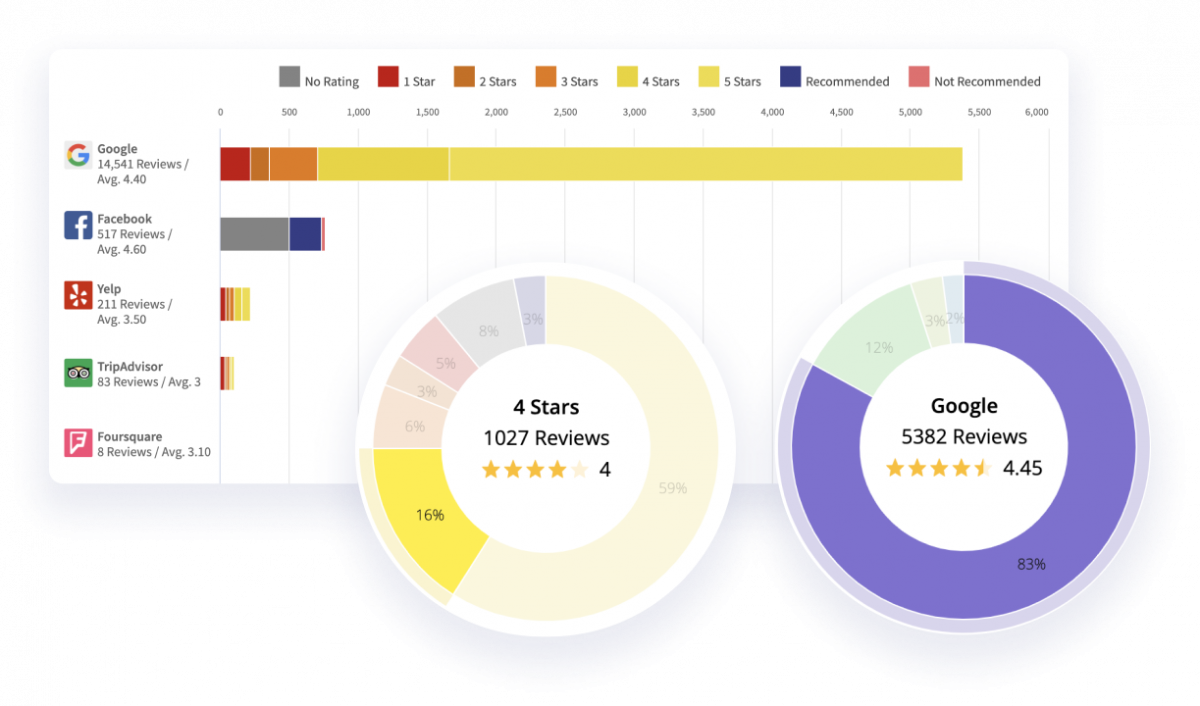Click the star rating row beside 4.45
1200x706 pixels.
pyautogui.click(x=938, y=467)
